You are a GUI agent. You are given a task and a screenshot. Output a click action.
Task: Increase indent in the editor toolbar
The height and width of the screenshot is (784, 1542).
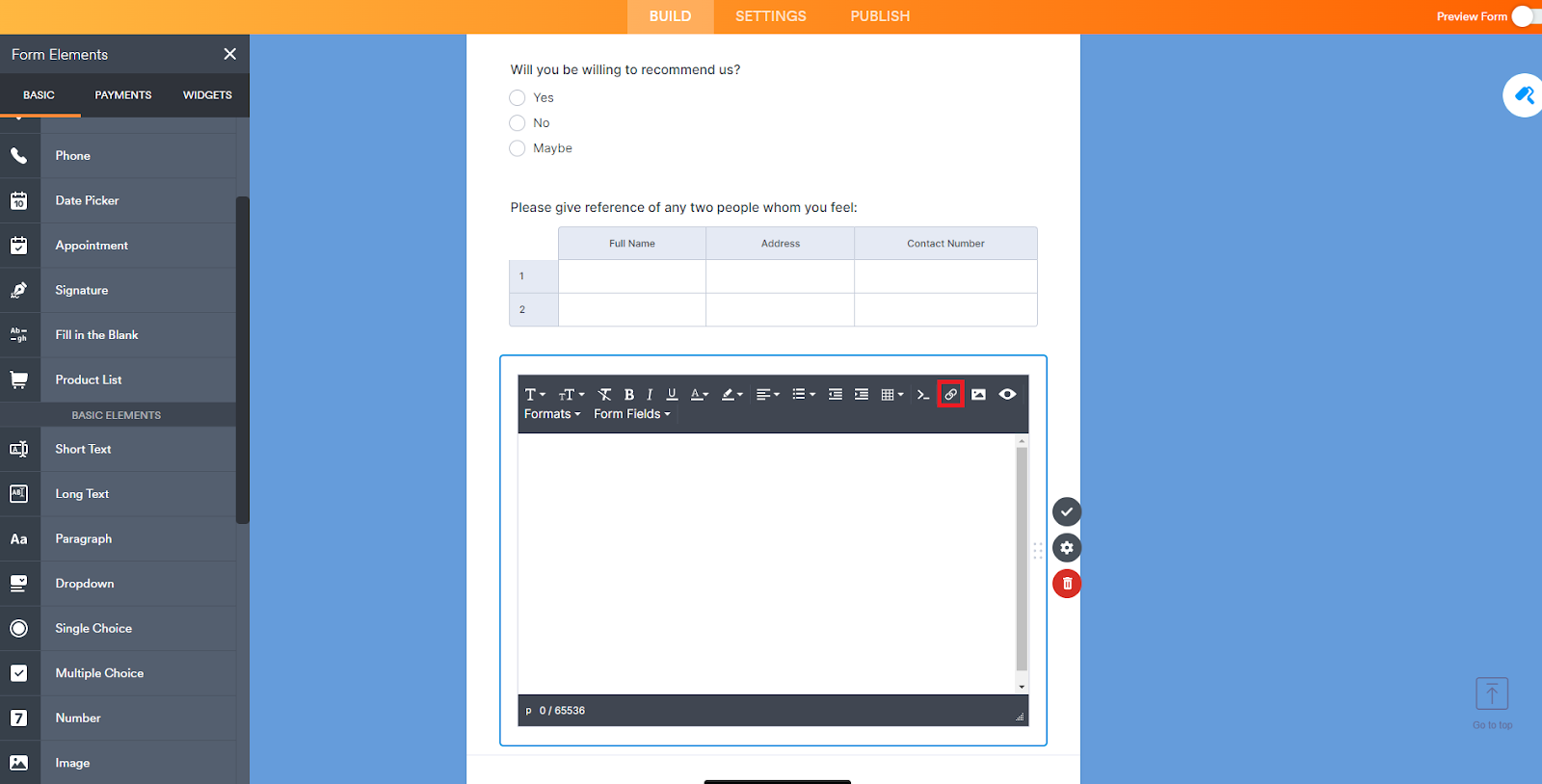(861, 394)
